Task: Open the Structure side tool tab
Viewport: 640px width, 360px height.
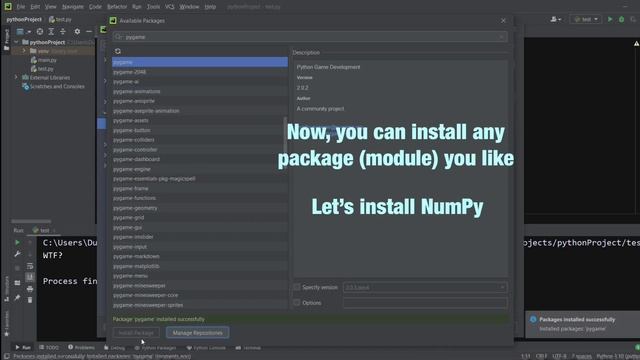Action: (7, 289)
